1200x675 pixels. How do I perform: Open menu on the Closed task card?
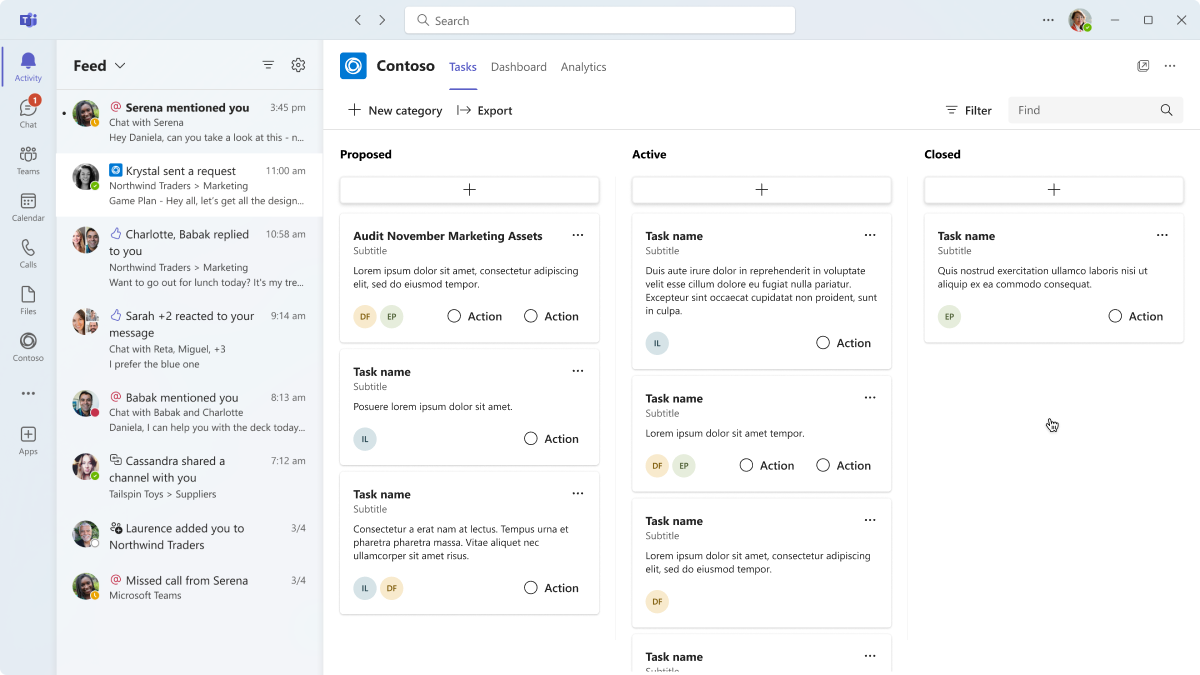[x=1162, y=235]
